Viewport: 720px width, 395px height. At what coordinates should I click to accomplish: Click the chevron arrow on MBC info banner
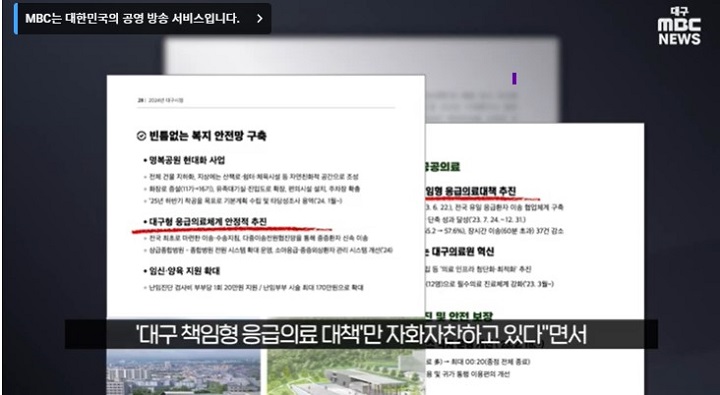tap(260, 18)
